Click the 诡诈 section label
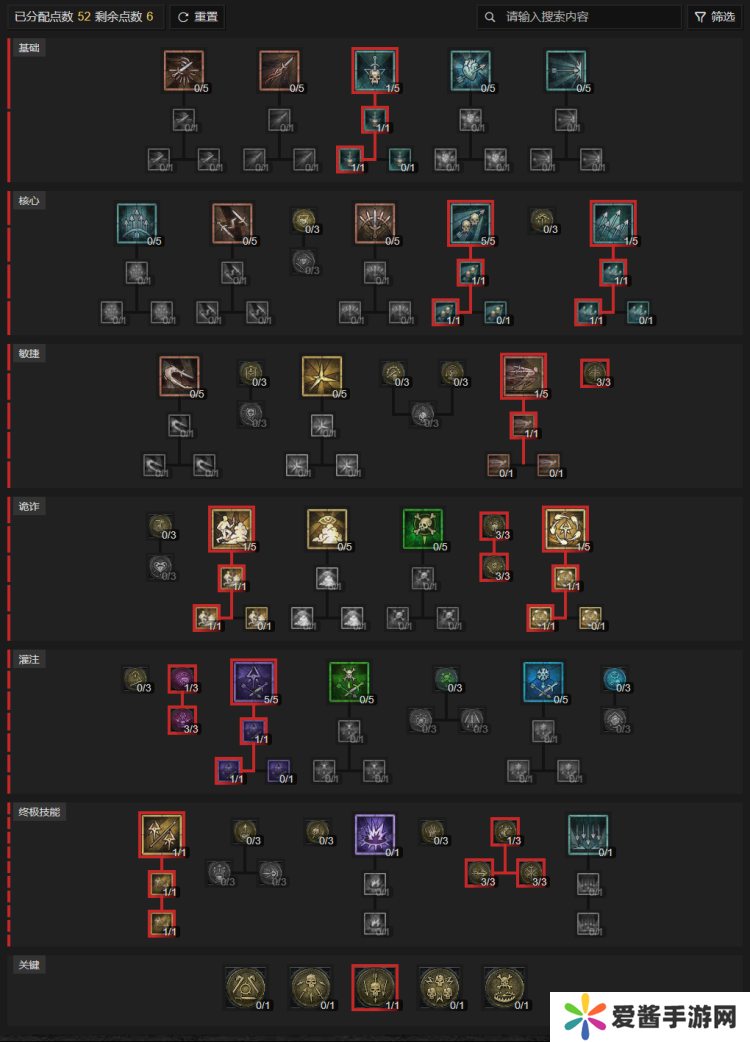The height and width of the screenshot is (1042, 750). pyautogui.click(x=29, y=506)
